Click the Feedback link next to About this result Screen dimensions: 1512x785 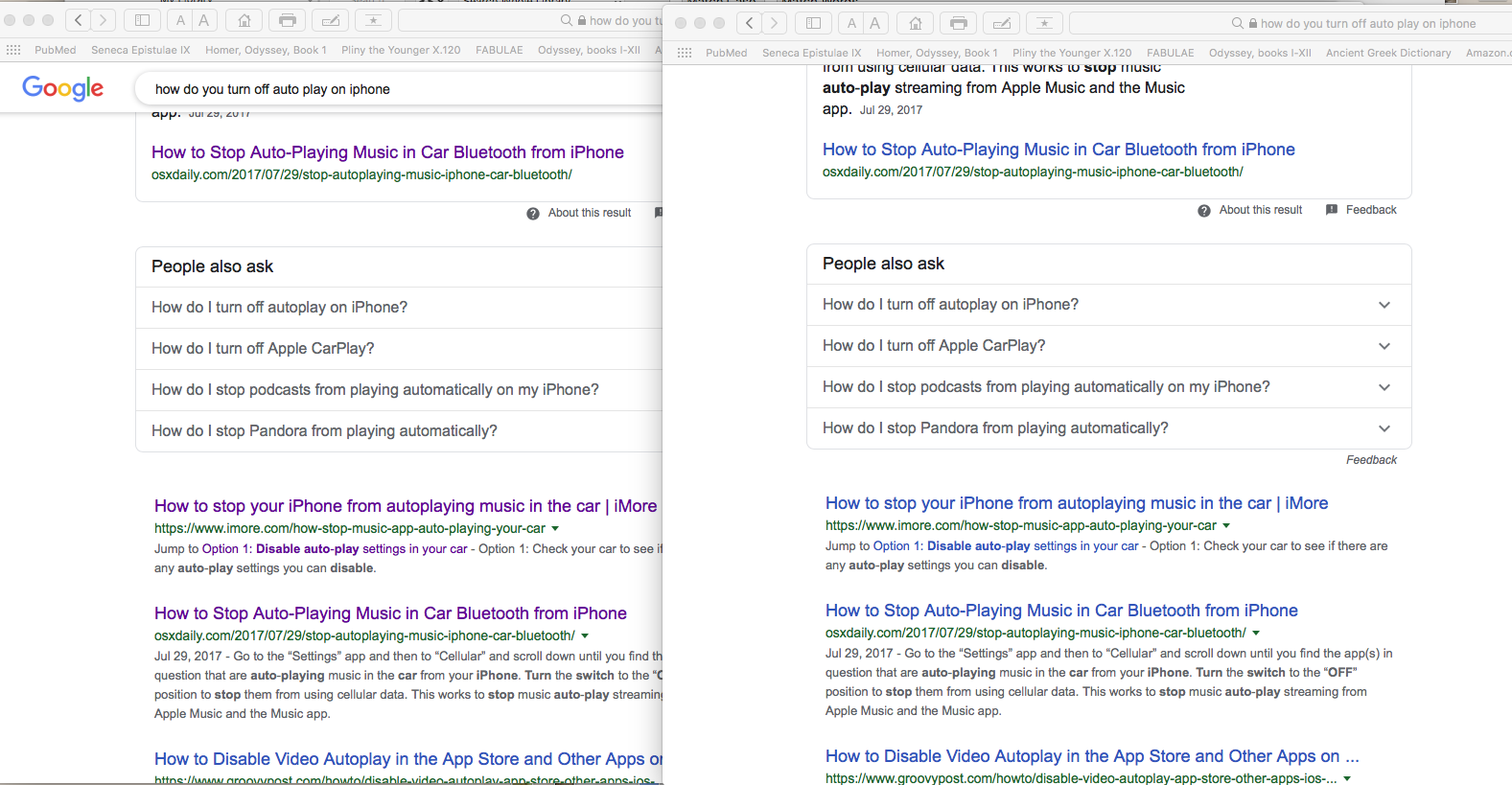pyautogui.click(x=1370, y=210)
